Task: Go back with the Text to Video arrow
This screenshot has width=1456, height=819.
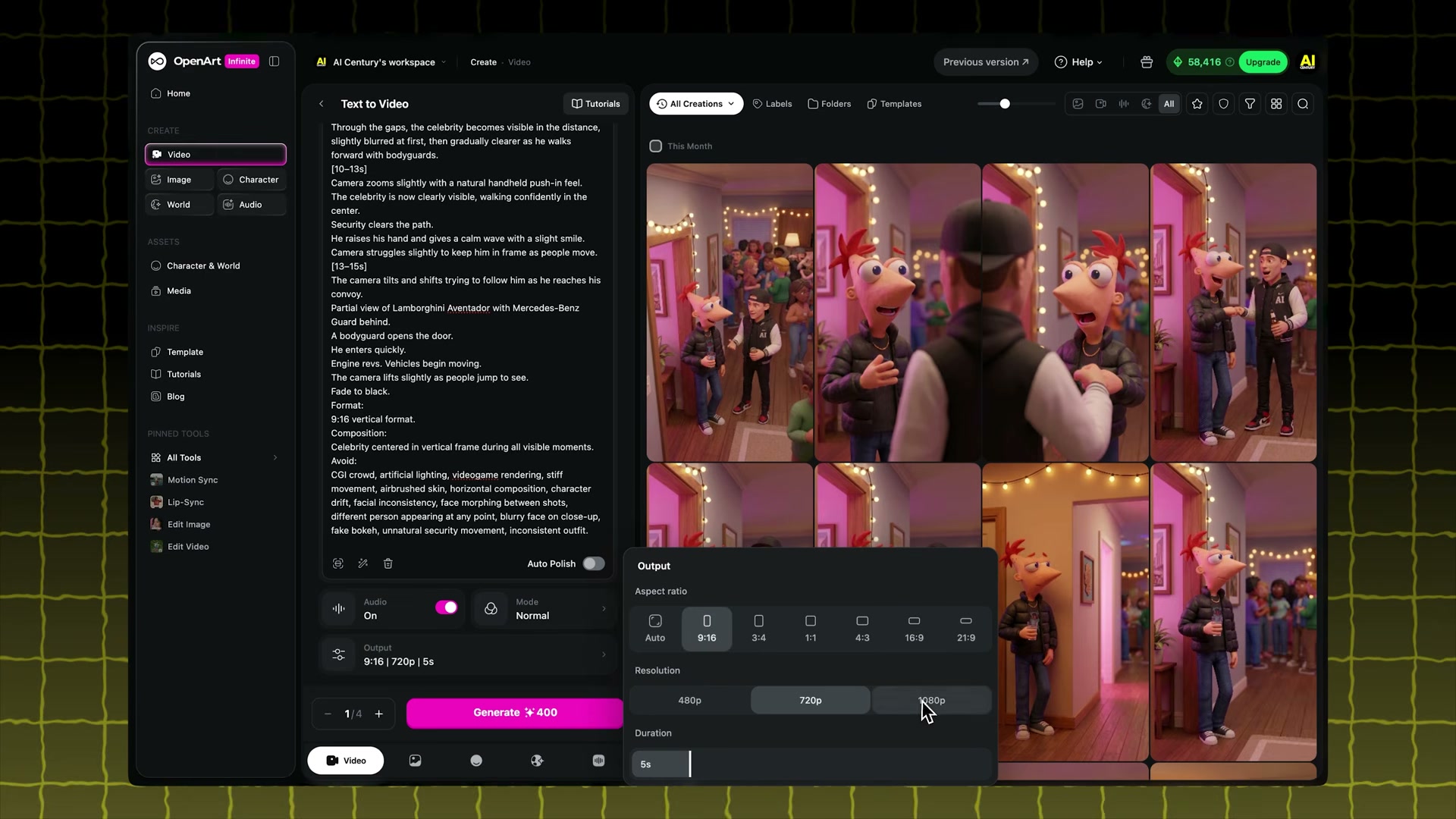Action: pos(322,104)
